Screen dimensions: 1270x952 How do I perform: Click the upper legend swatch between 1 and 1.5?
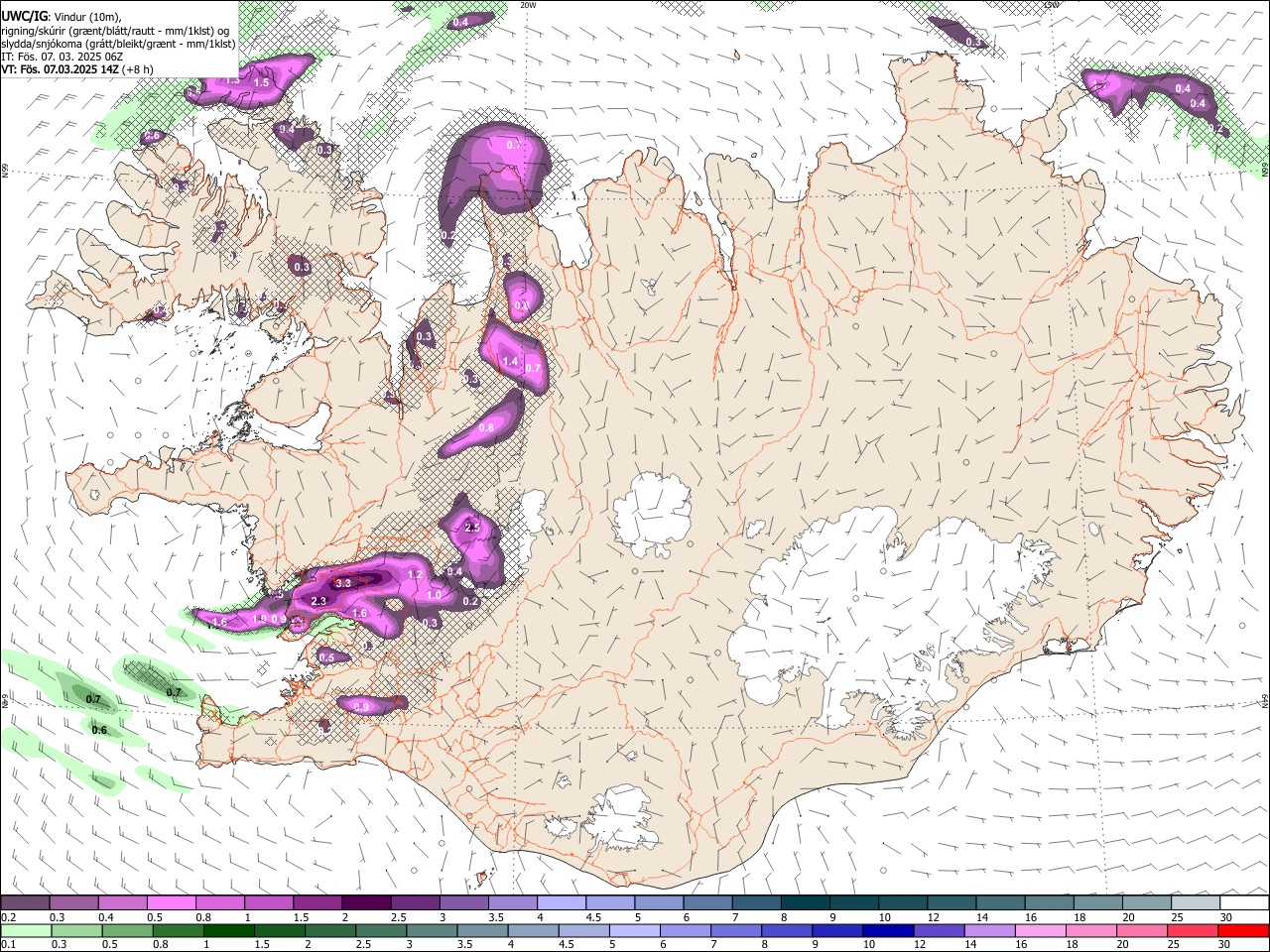pos(269,902)
